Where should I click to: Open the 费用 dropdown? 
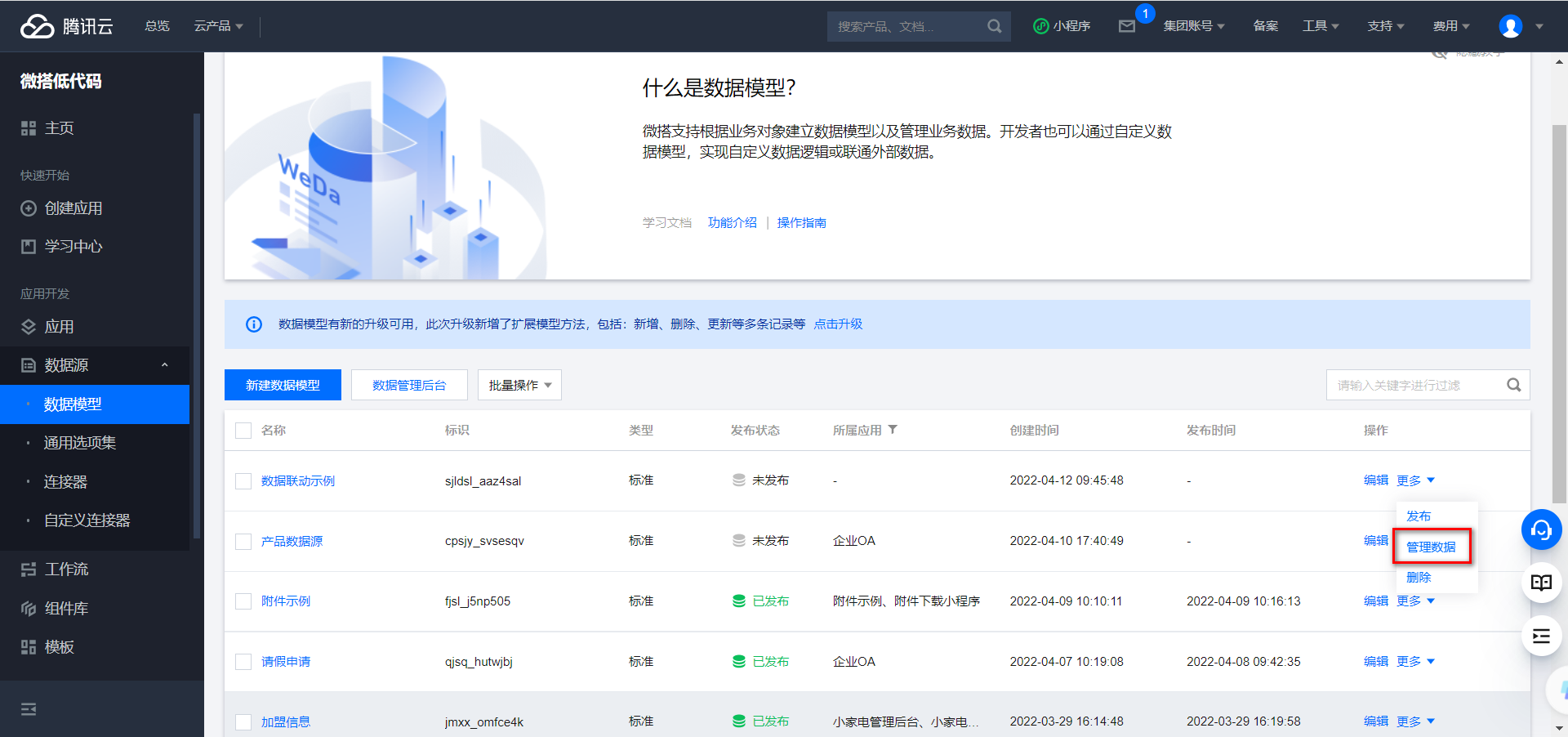click(x=1451, y=26)
